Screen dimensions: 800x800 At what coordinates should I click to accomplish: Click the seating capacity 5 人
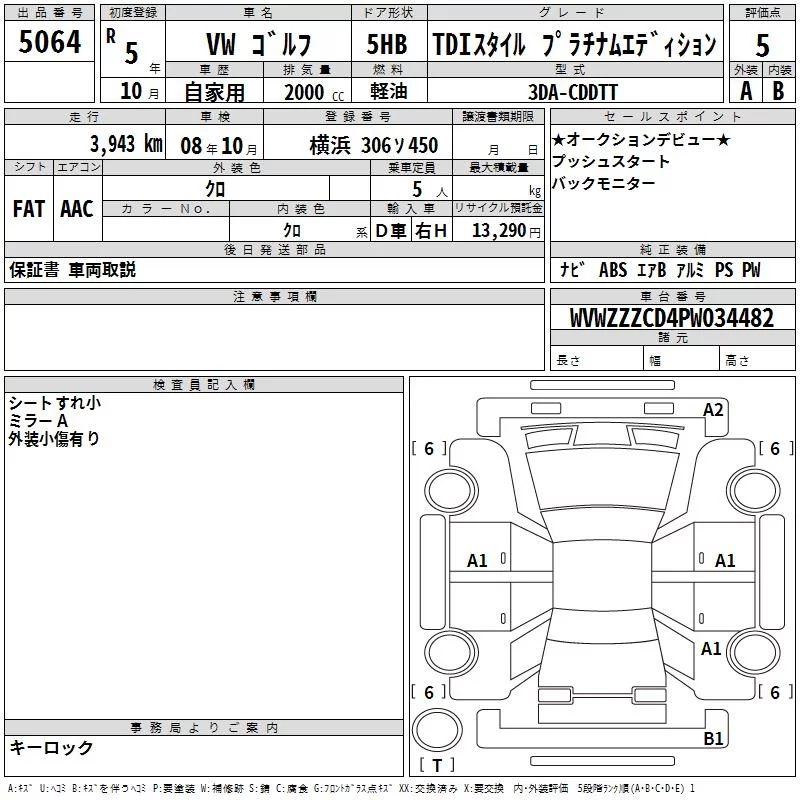[430, 190]
